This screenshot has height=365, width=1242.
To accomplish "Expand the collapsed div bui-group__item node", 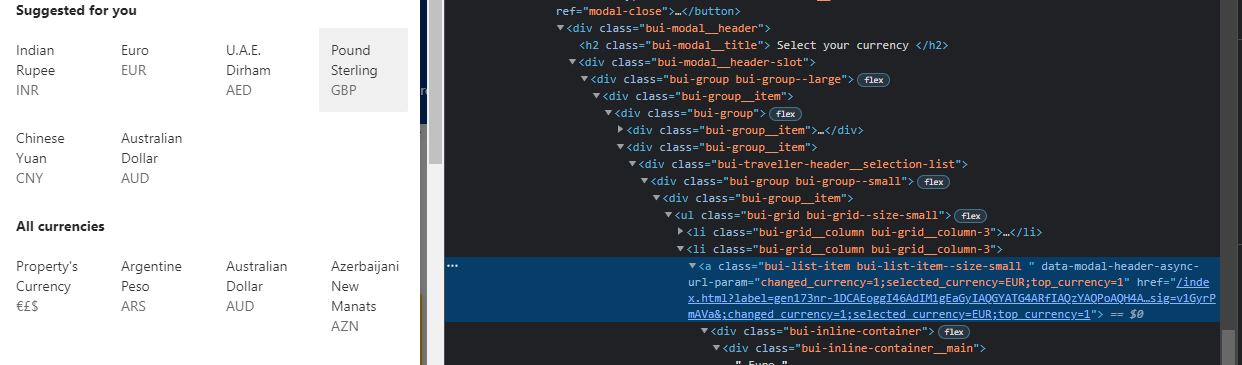I will click(x=620, y=130).
